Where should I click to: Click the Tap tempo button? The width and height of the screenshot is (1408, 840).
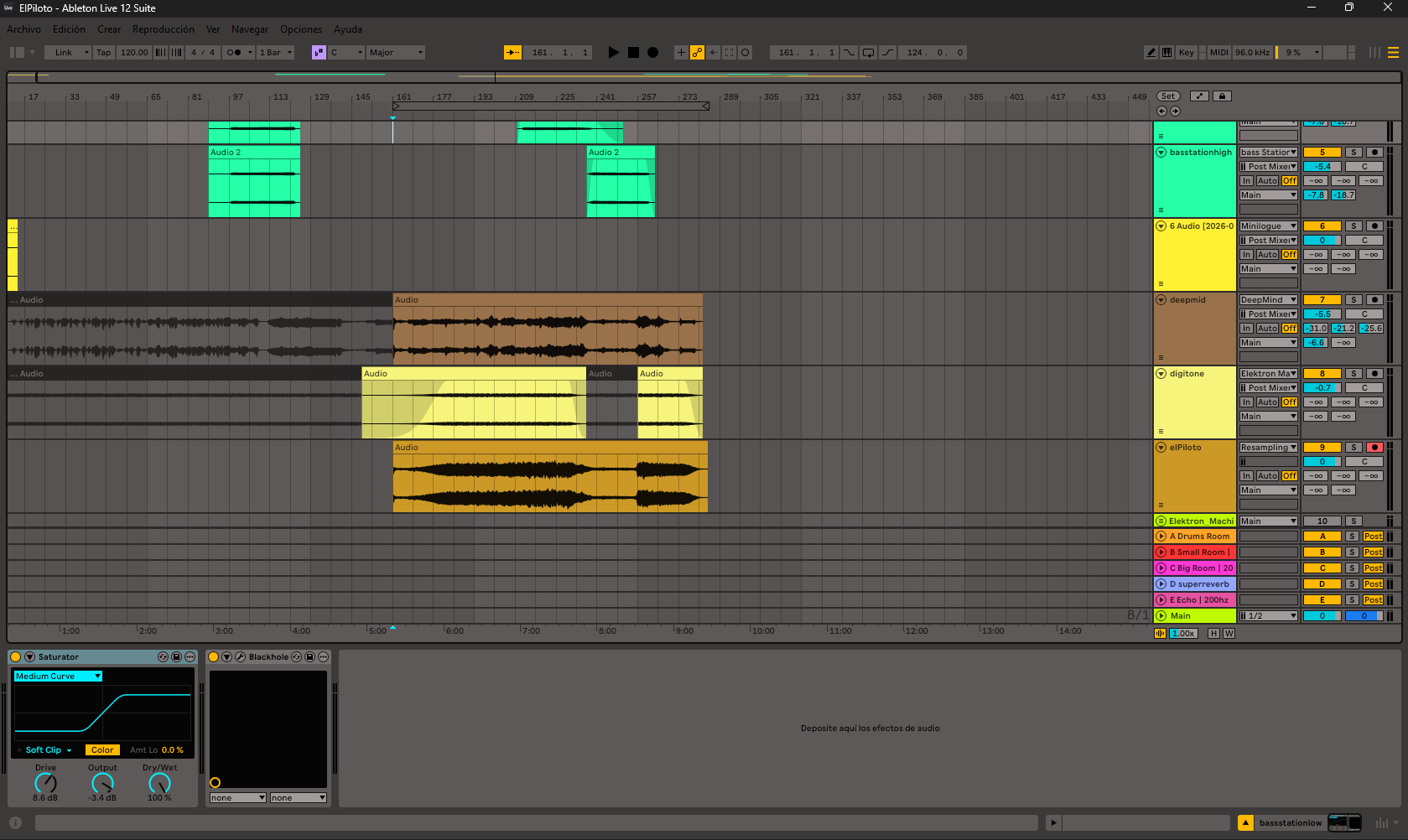pos(103,52)
